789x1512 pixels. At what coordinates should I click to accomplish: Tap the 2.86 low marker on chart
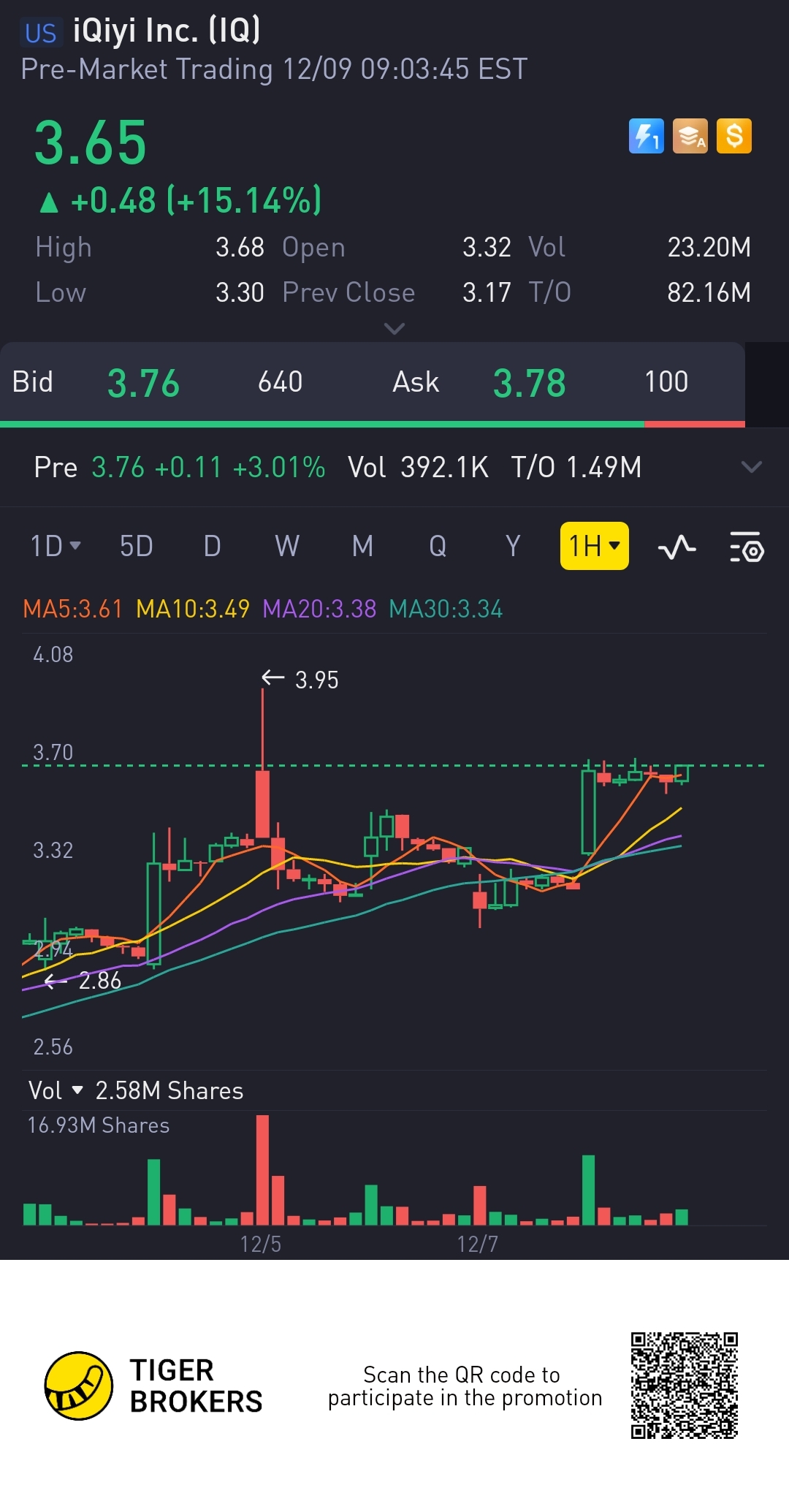pos(83,981)
